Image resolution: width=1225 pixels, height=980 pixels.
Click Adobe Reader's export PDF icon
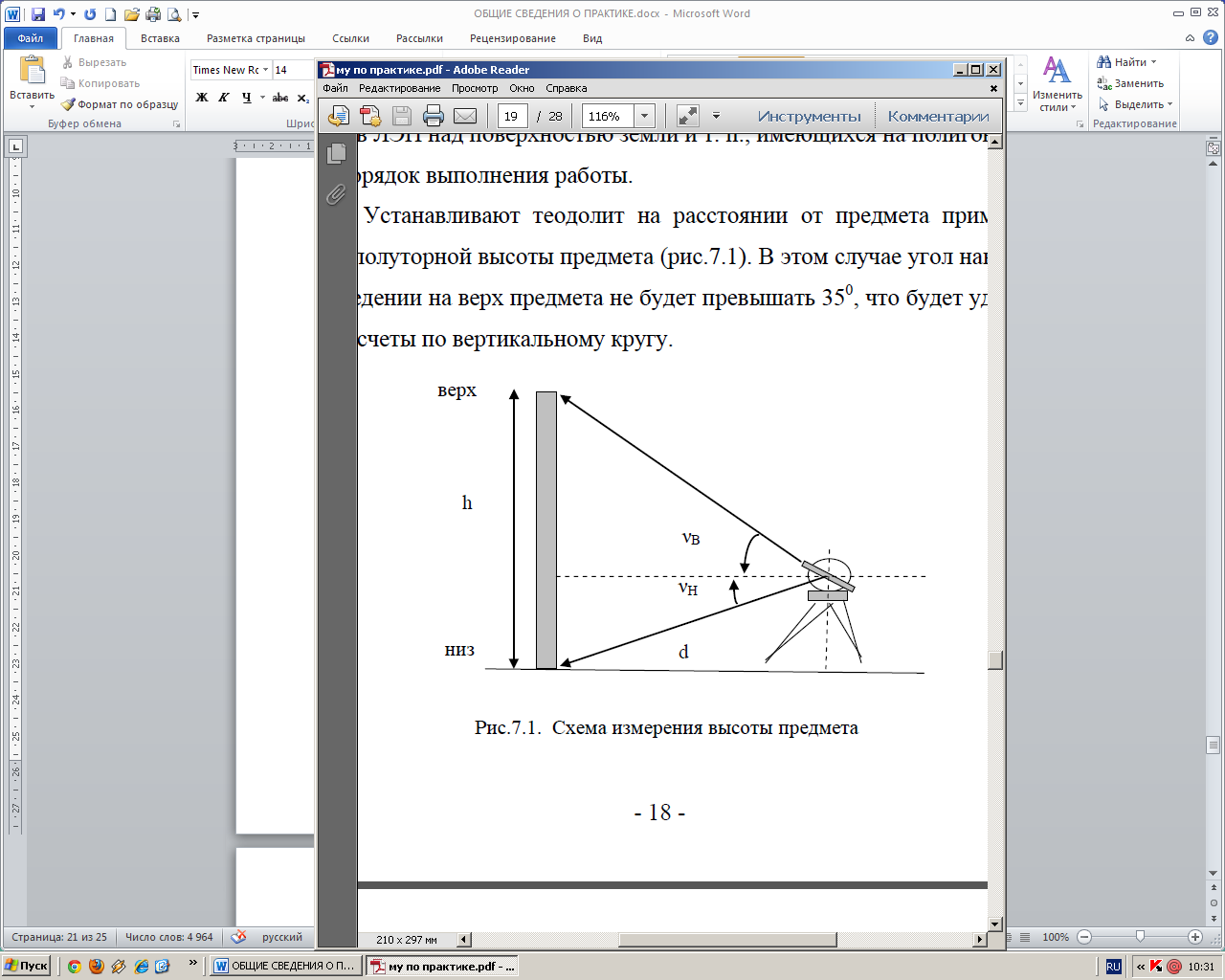[x=339, y=116]
